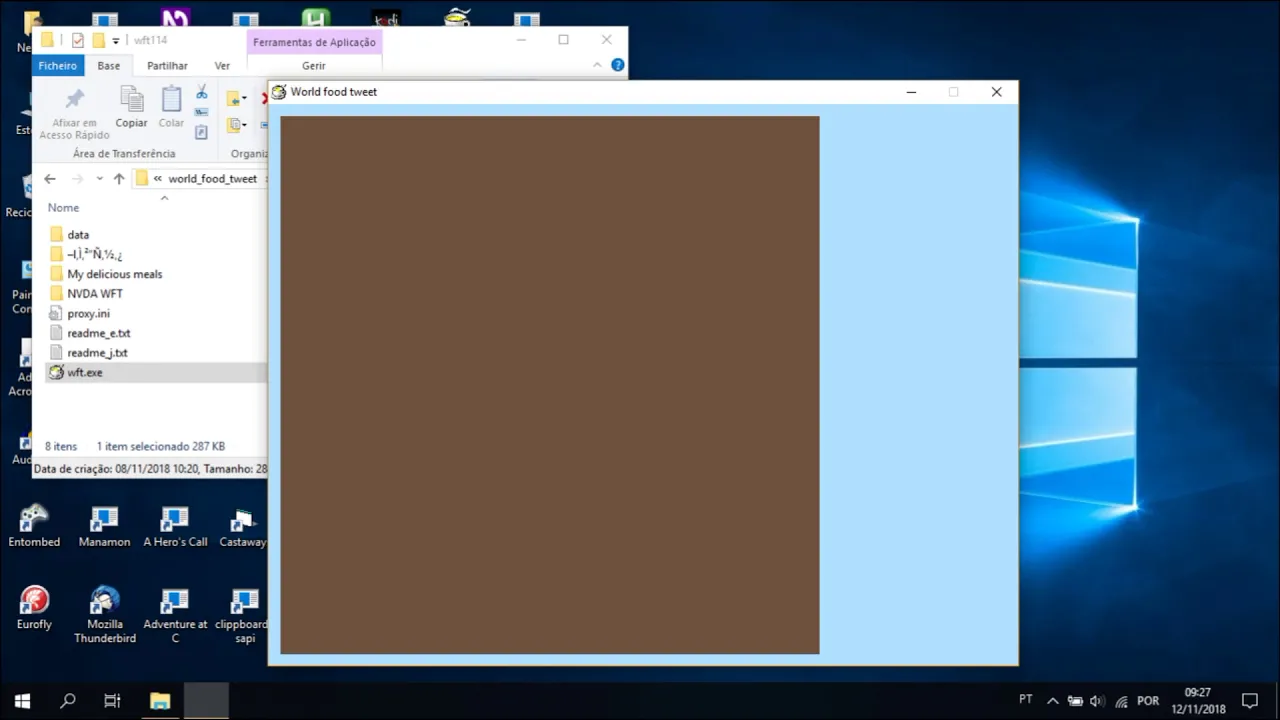Image resolution: width=1280 pixels, height=720 pixels.
Task: Click the Nome column header
Action: [63, 208]
